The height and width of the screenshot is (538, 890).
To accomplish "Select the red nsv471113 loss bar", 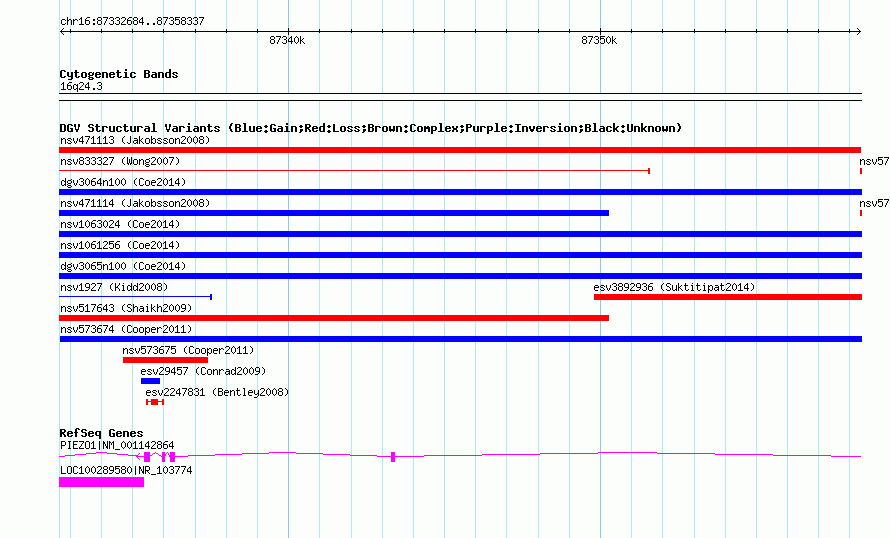I will 460,150.
